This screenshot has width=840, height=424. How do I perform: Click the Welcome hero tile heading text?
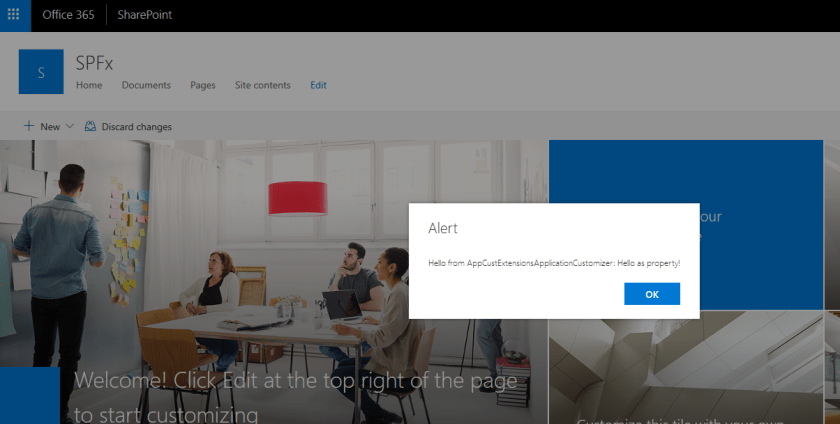(296, 397)
